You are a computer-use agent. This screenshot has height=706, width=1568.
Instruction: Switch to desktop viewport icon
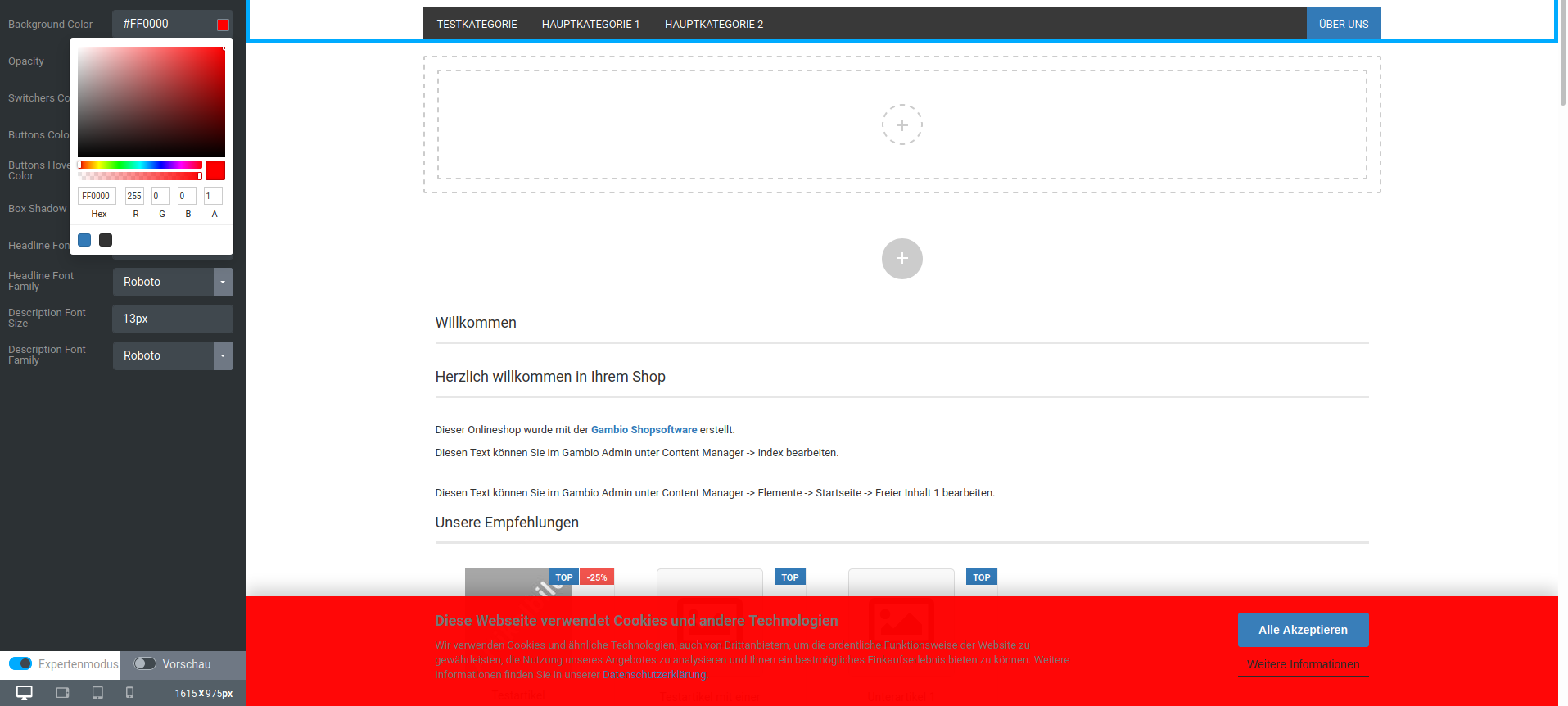(x=25, y=693)
